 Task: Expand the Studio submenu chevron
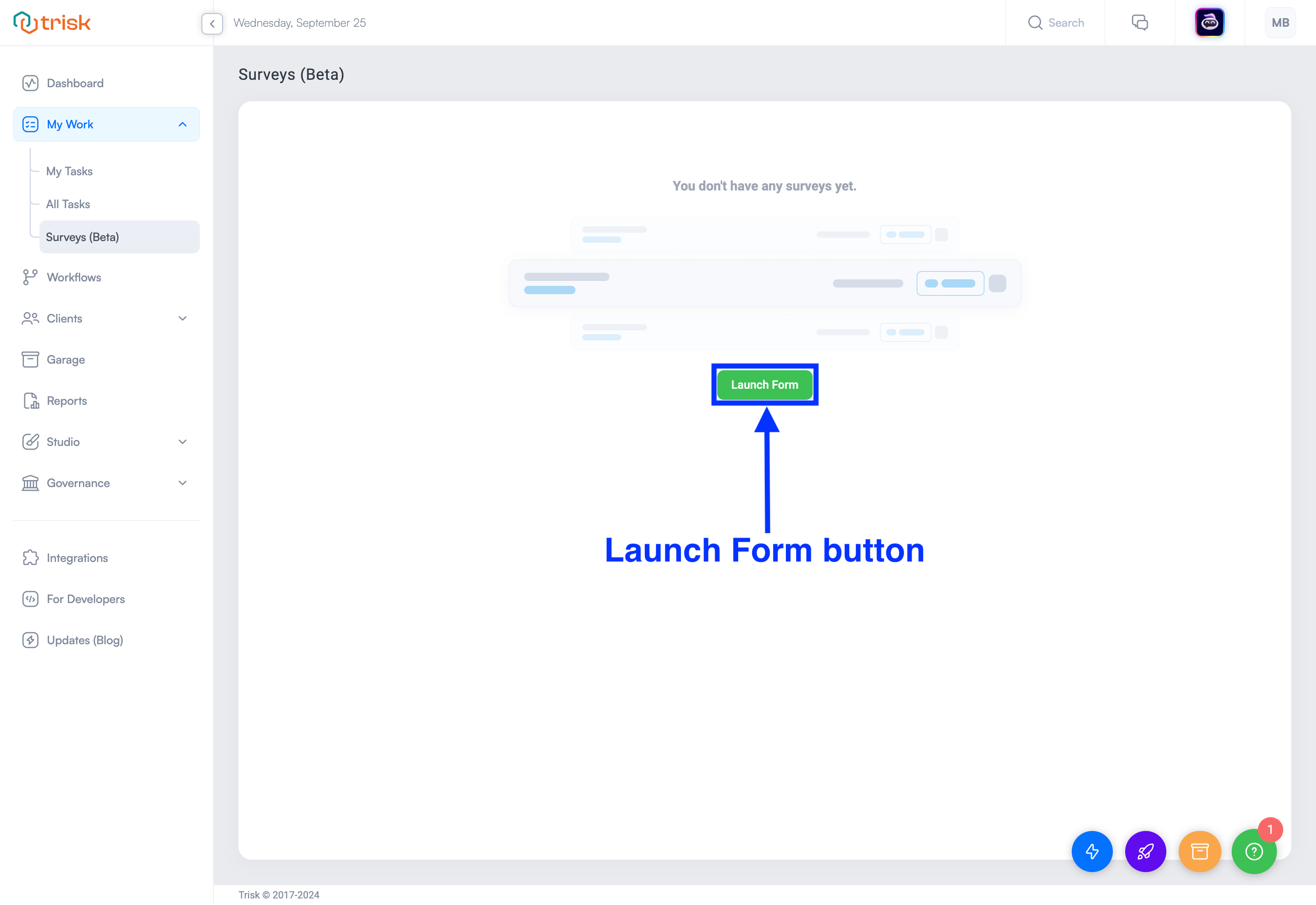click(x=183, y=442)
